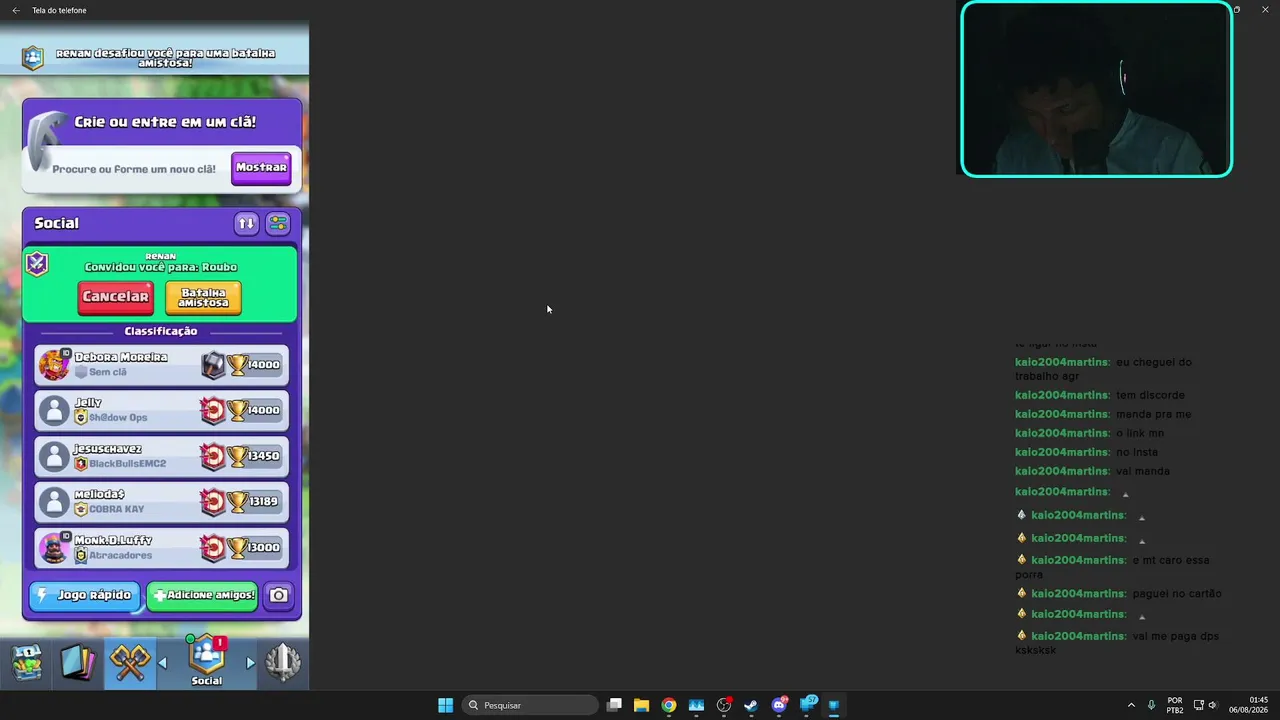Cancel Renan's battle invitation
The image size is (1280, 720).
point(115,297)
